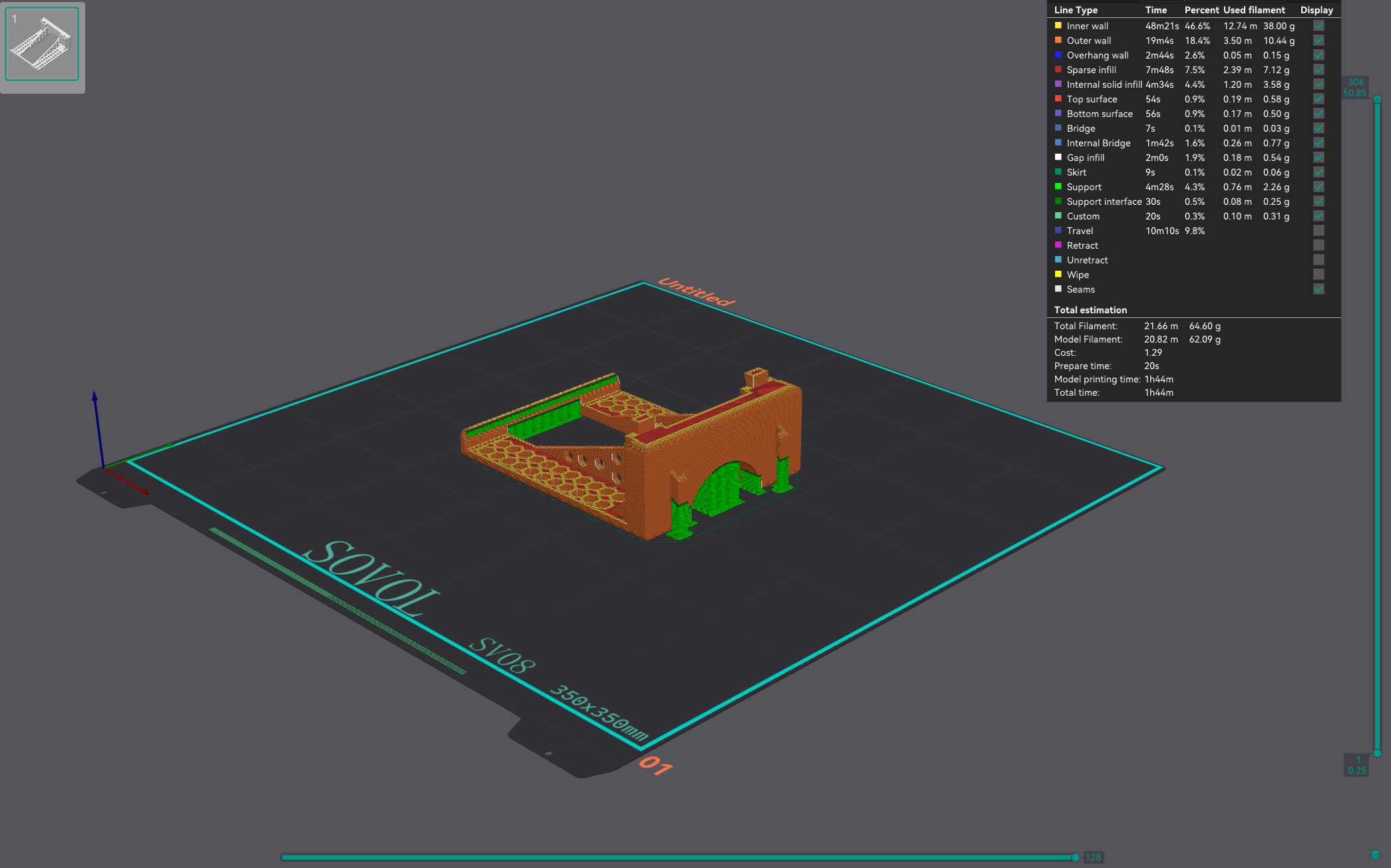The width and height of the screenshot is (1391, 868).
Task: Click the vertical layer slider top handle
Action: (1377, 99)
